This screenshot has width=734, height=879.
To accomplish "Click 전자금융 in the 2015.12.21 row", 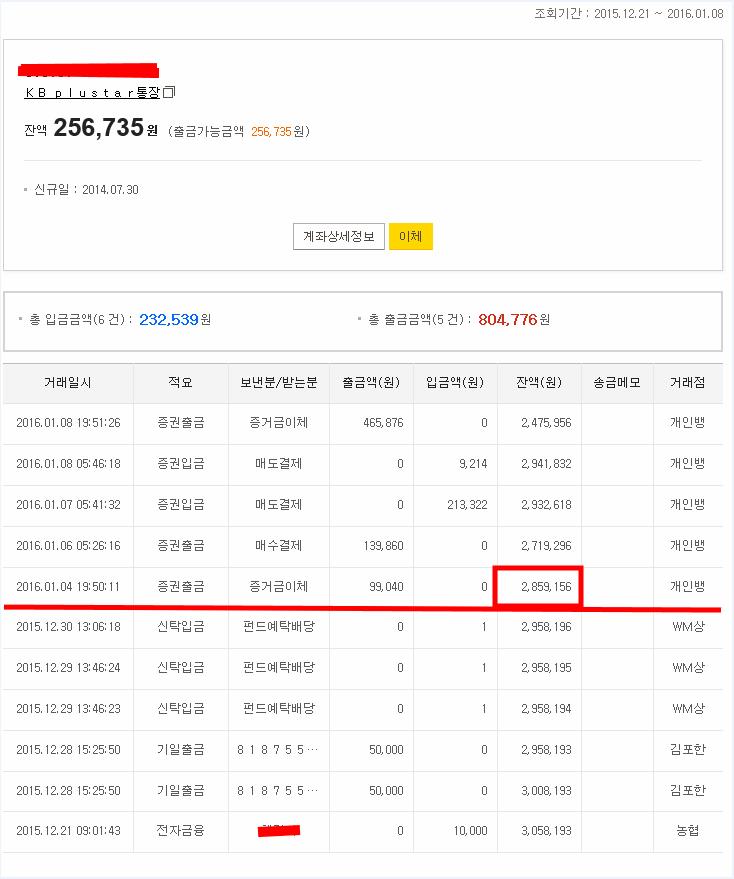I will pyautogui.click(x=181, y=831).
